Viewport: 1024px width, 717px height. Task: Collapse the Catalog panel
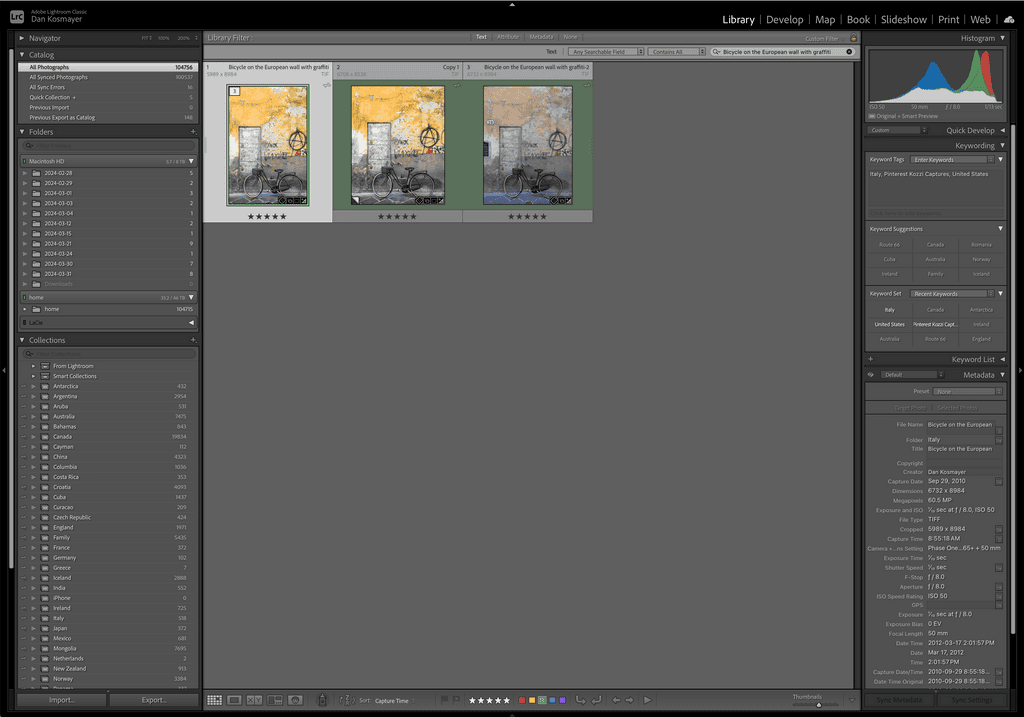tap(22, 55)
